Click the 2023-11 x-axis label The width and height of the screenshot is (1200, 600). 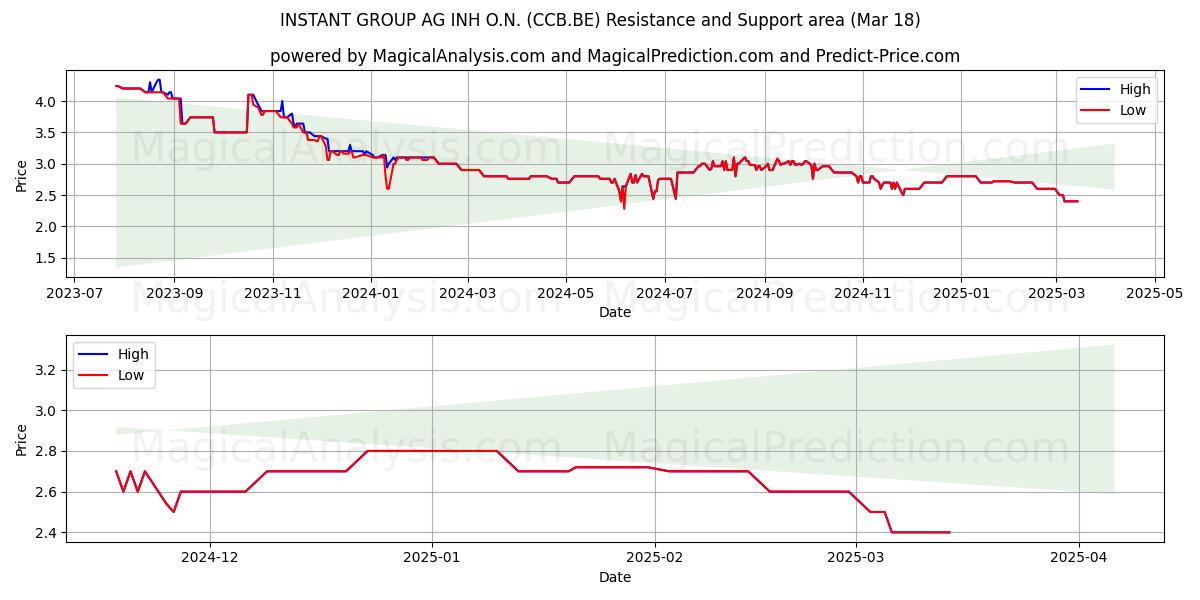[272, 294]
